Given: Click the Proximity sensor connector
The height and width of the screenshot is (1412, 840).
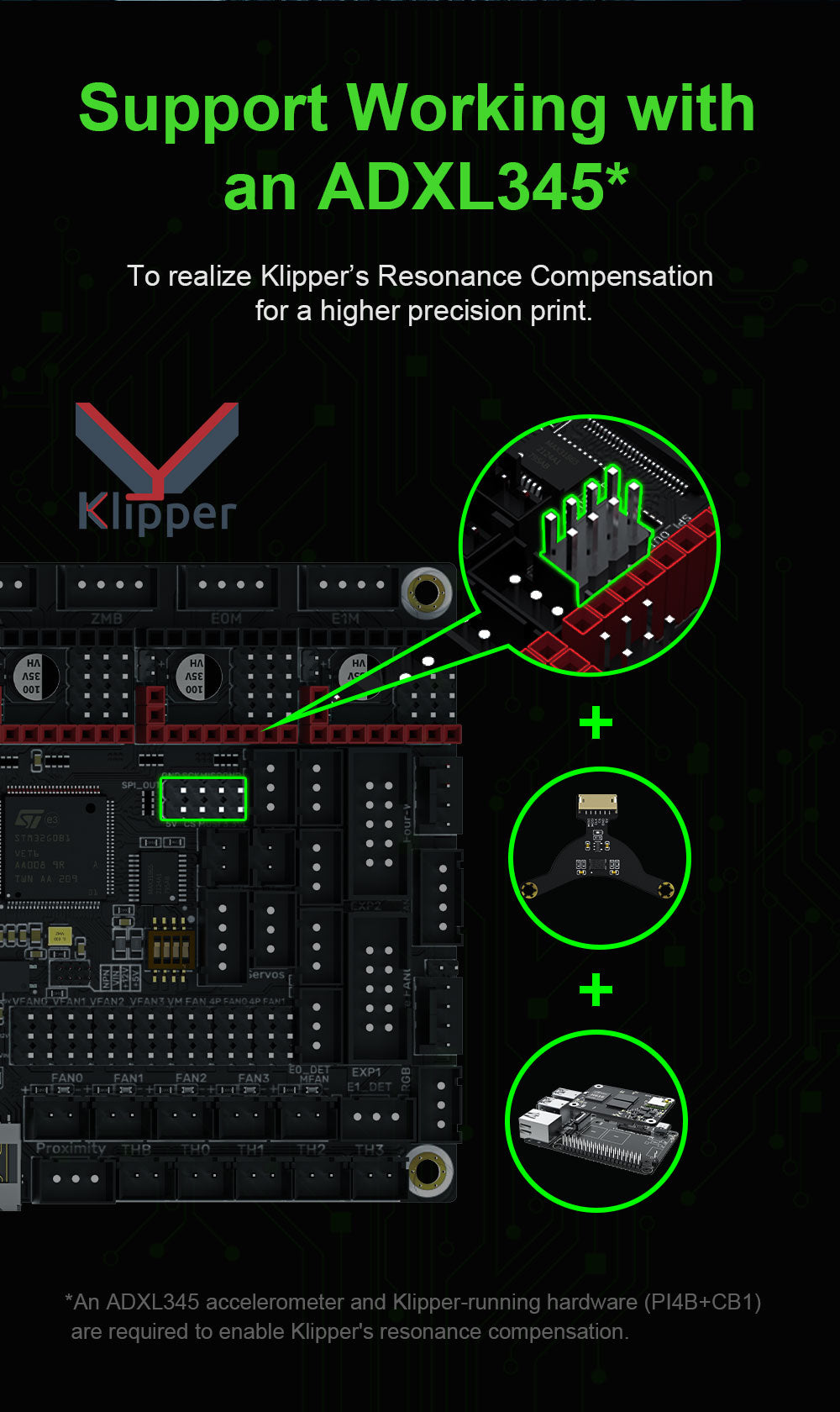Looking at the screenshot, I should point(74,1178).
